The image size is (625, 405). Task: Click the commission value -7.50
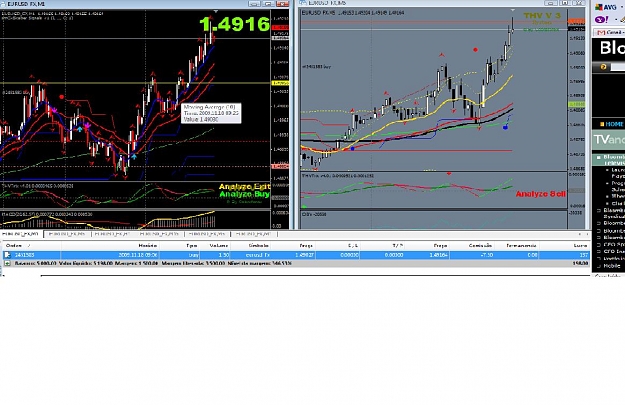487,255
